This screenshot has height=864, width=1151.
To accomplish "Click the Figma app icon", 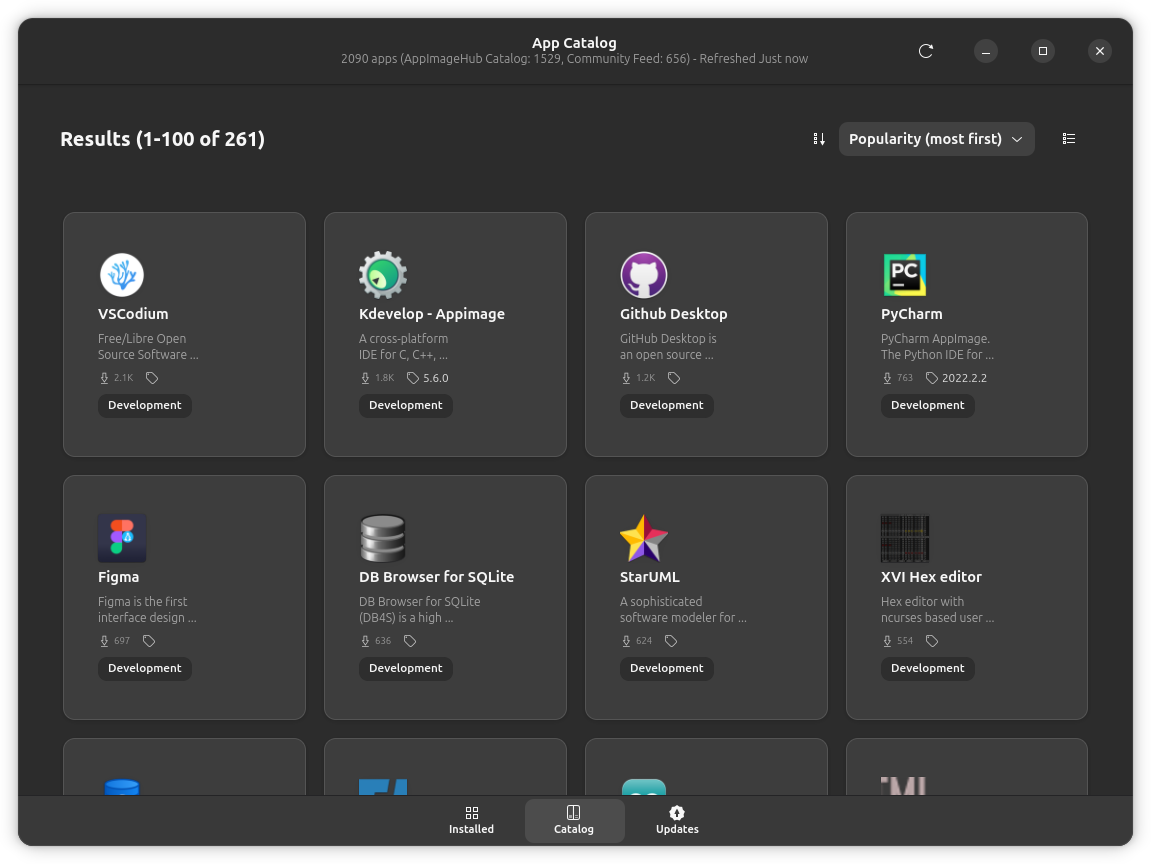I will tap(122, 538).
